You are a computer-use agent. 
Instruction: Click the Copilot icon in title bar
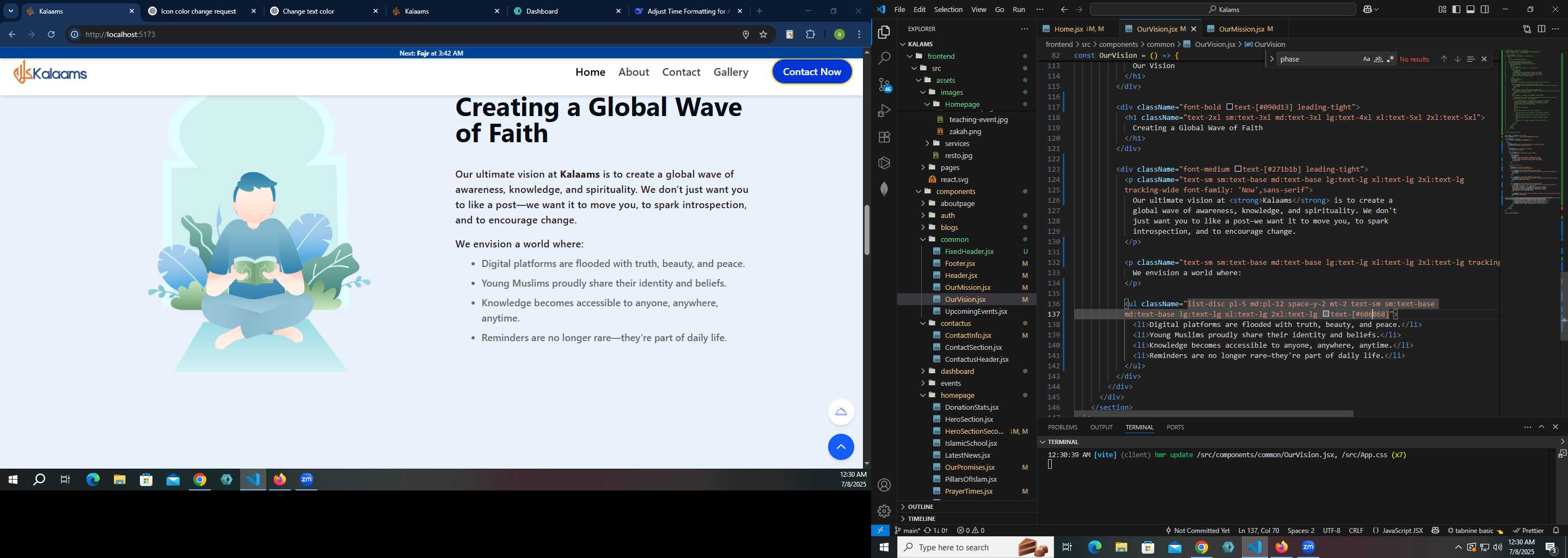coord(1368,10)
